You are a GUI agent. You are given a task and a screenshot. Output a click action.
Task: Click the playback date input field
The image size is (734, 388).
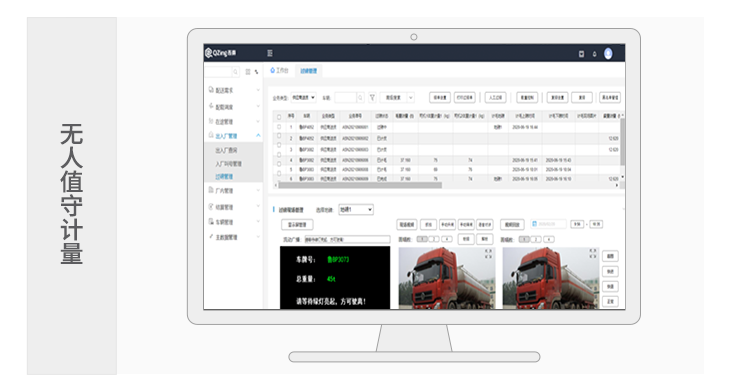tap(549, 224)
